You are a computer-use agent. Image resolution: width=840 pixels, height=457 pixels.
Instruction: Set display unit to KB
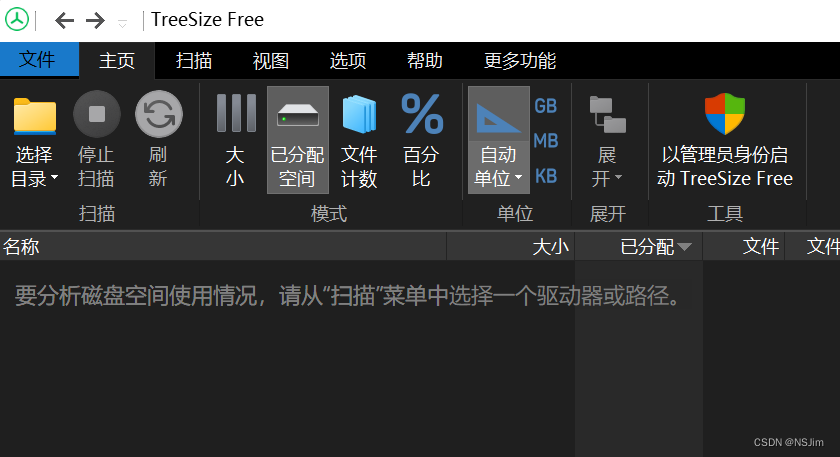546,176
